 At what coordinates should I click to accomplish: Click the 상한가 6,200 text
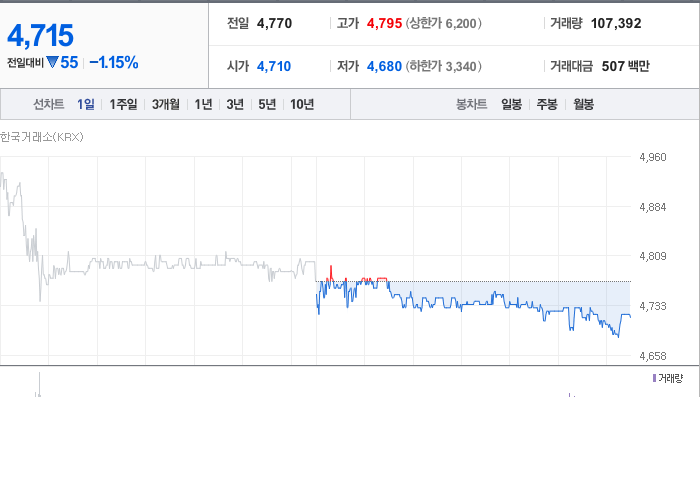[444, 23]
